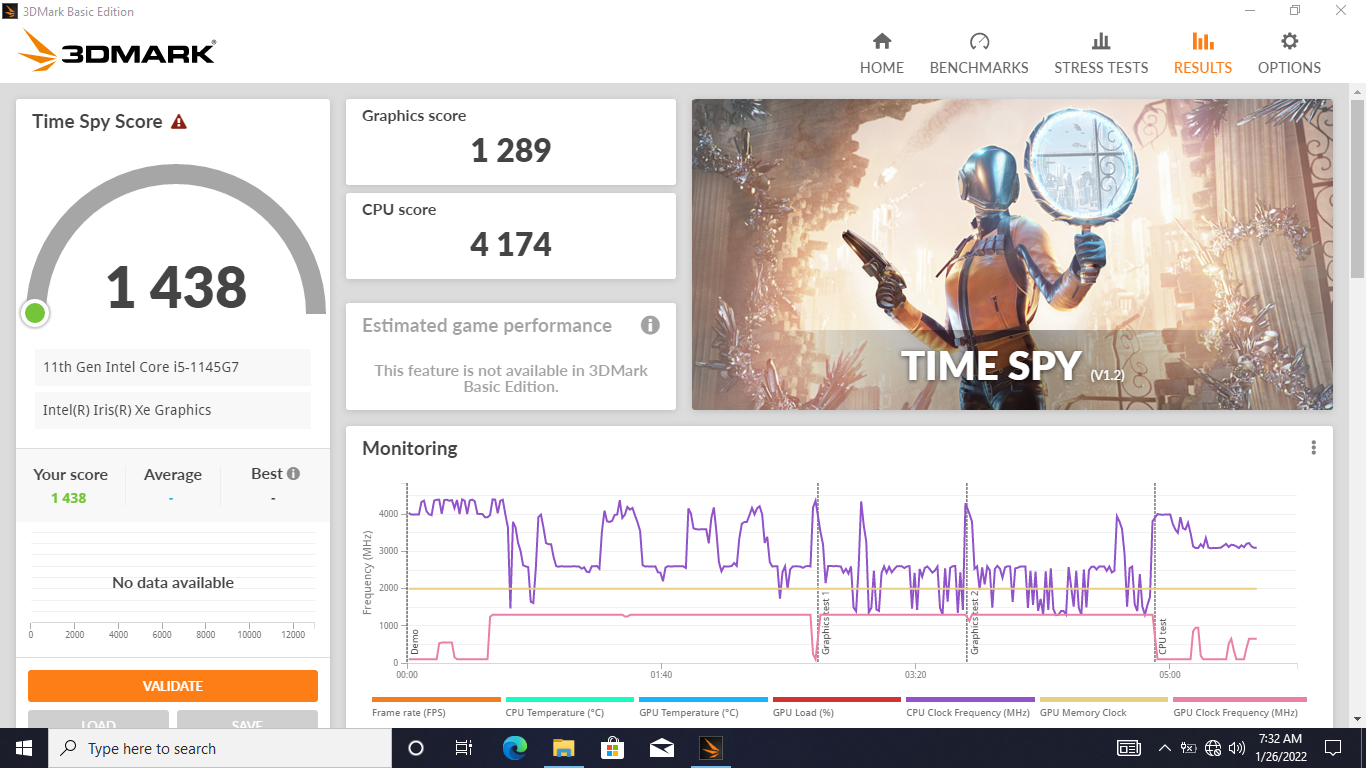Viewport: 1366px width, 768px height.
Task: Click the CPU test chart marker
Action: pos(1163,637)
